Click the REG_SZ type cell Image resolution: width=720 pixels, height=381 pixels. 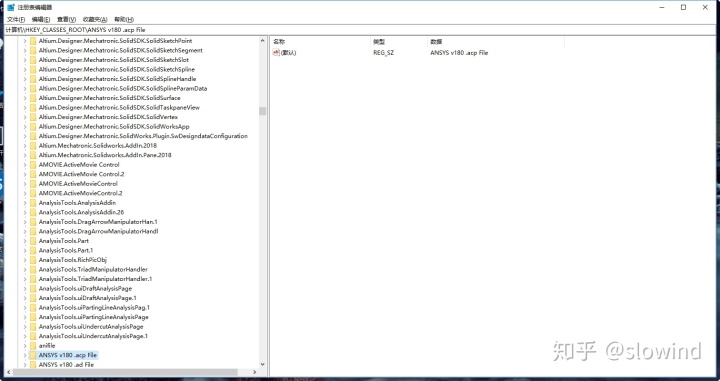[383, 53]
